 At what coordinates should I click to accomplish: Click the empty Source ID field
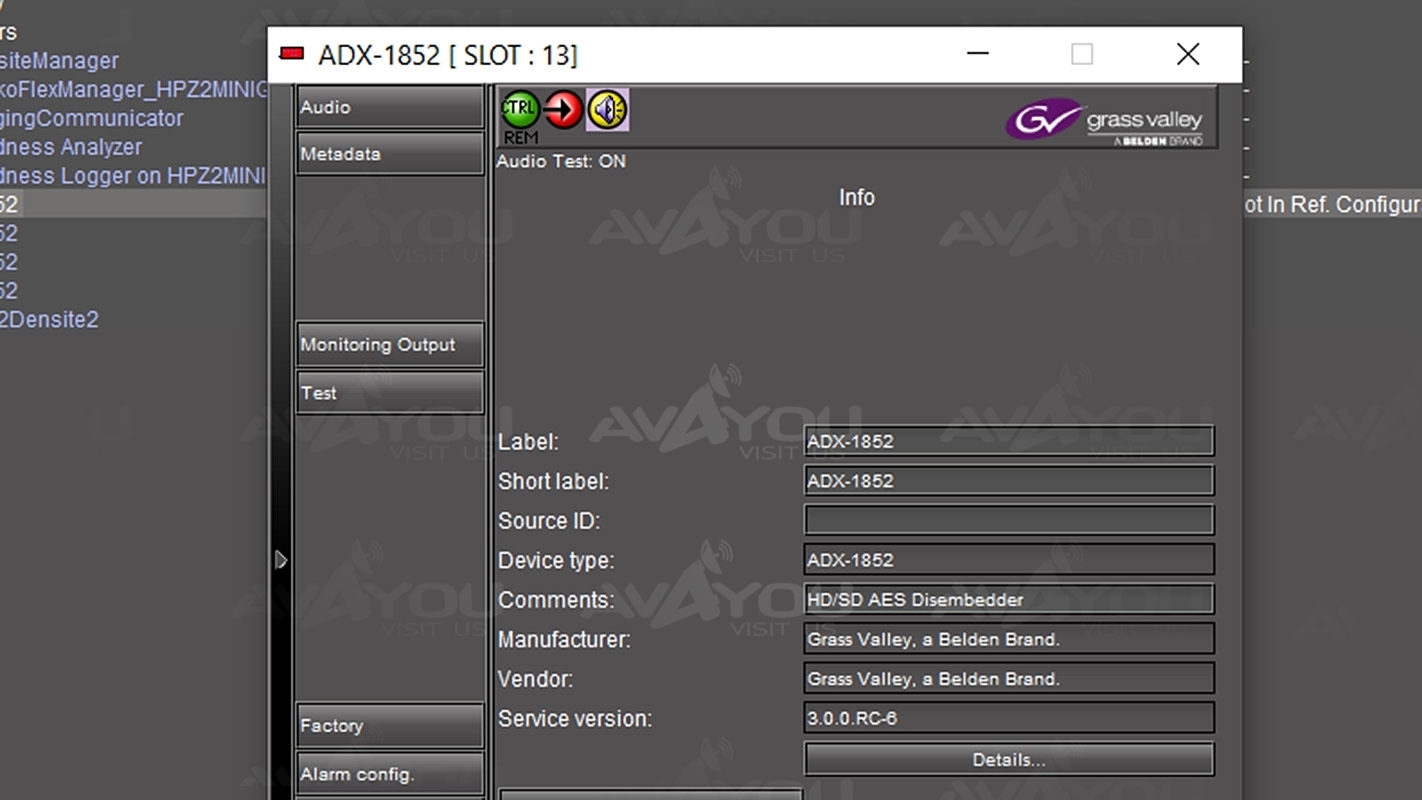[1008, 520]
